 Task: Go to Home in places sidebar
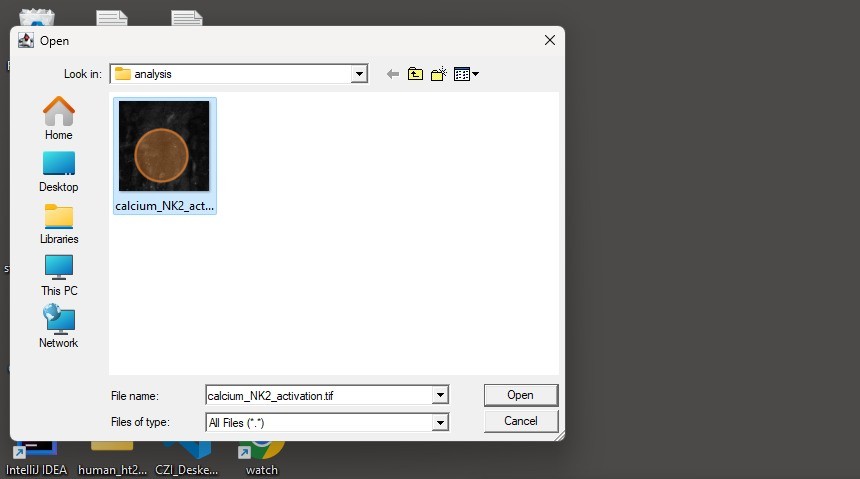pos(59,119)
